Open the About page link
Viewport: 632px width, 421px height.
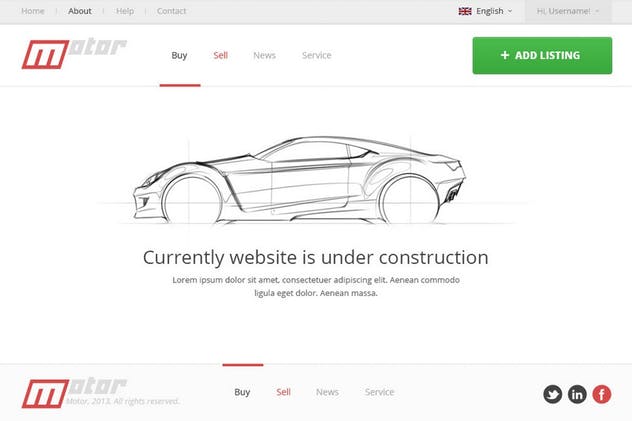[80, 11]
